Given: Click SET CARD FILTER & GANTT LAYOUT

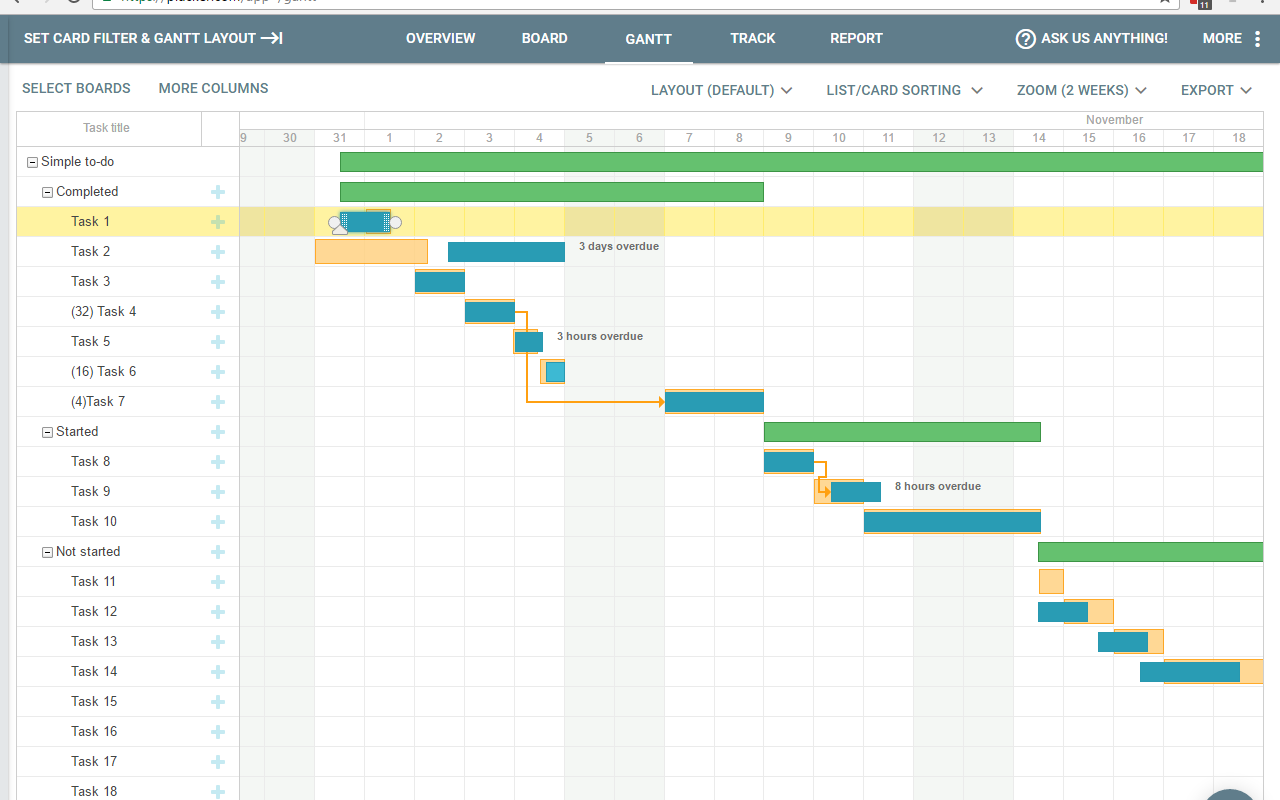Looking at the screenshot, I should [x=153, y=39].
